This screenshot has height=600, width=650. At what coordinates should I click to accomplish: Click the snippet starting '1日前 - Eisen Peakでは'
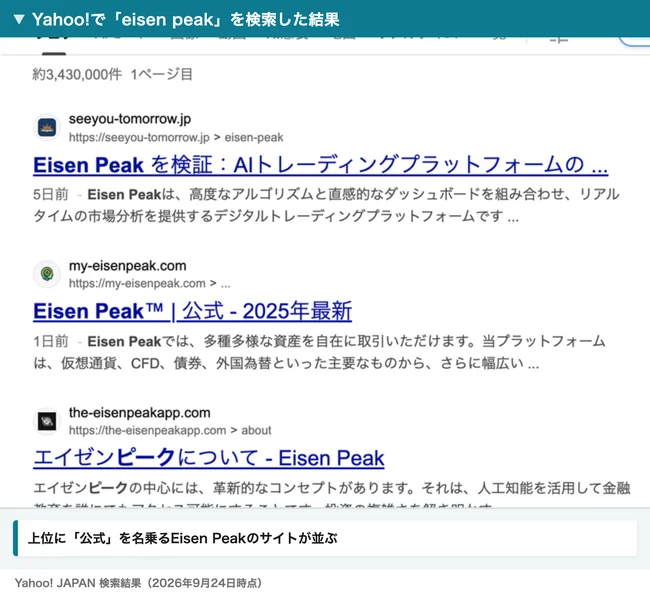(319, 352)
